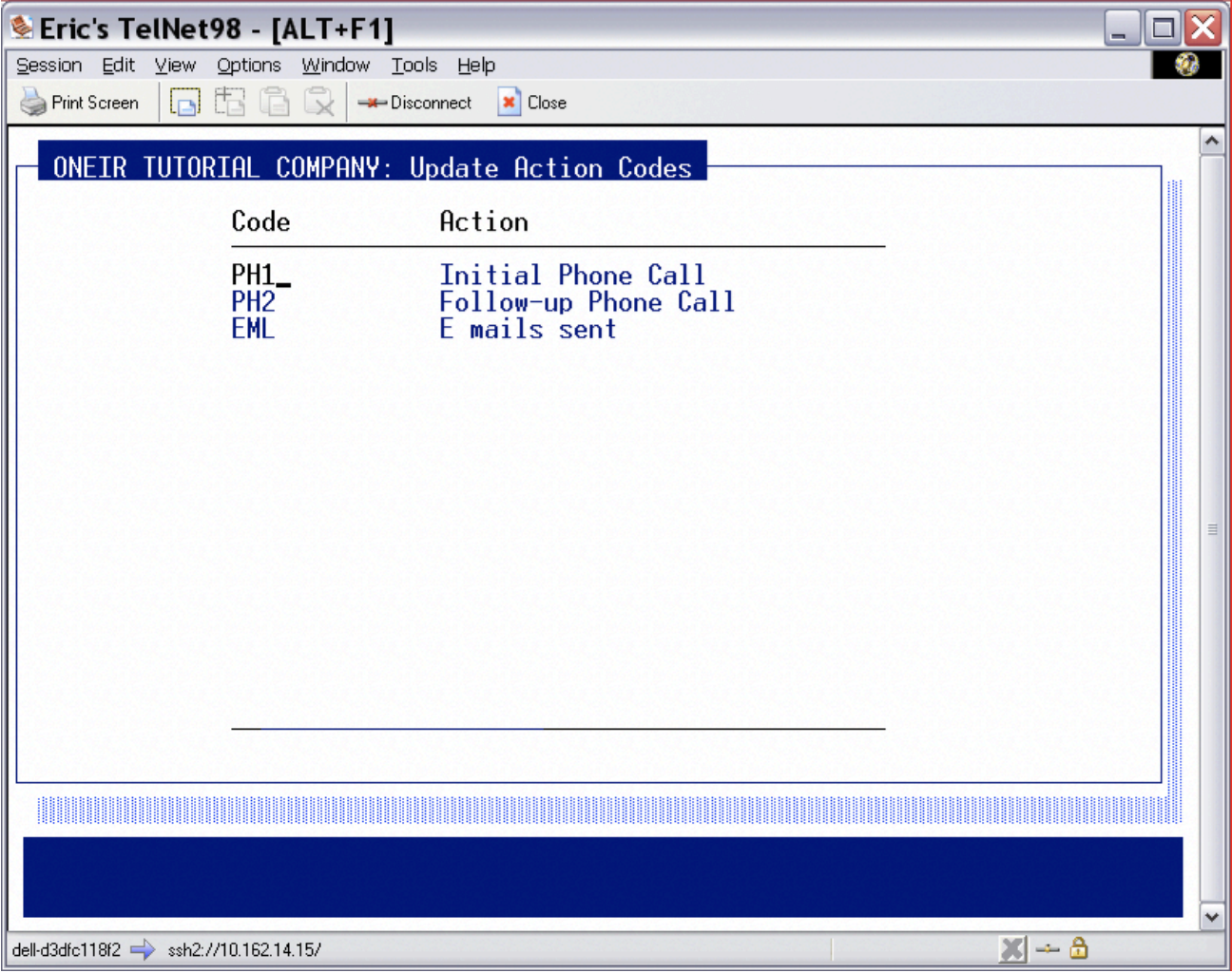Open the Help menu
The height and width of the screenshot is (973, 1232).
click(476, 66)
